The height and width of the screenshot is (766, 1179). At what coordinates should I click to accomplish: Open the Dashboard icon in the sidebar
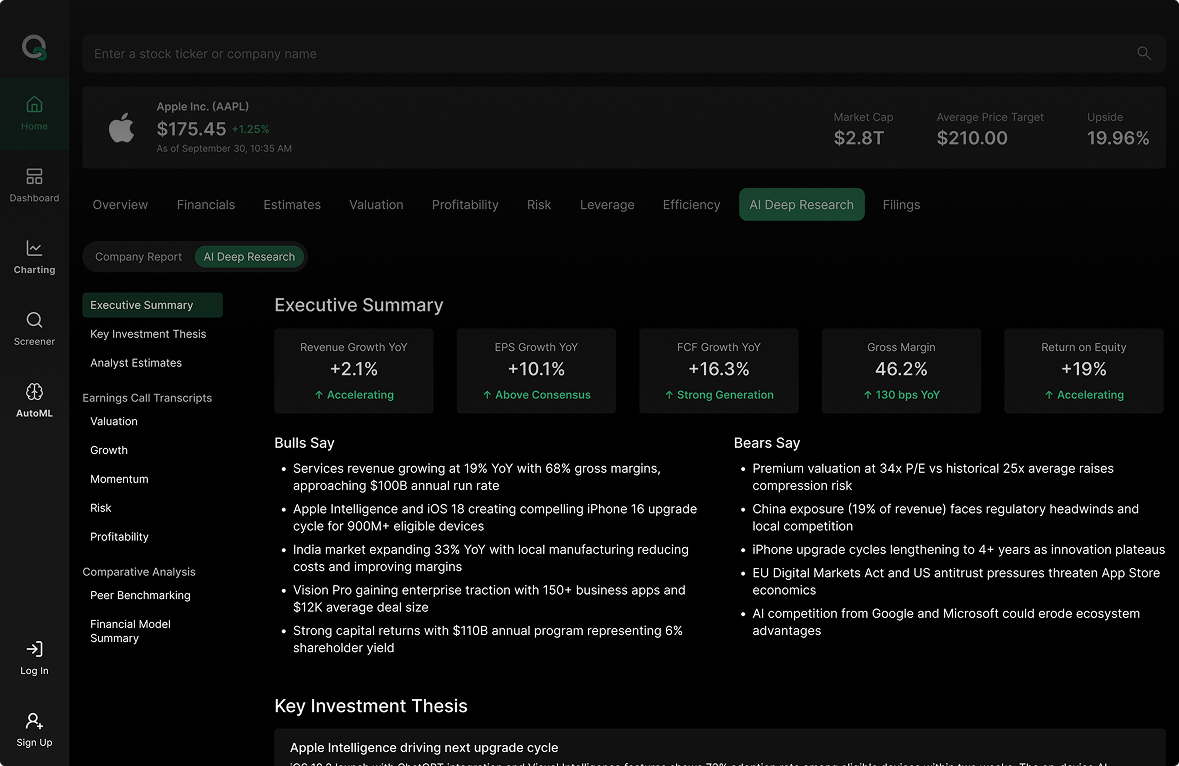34,177
